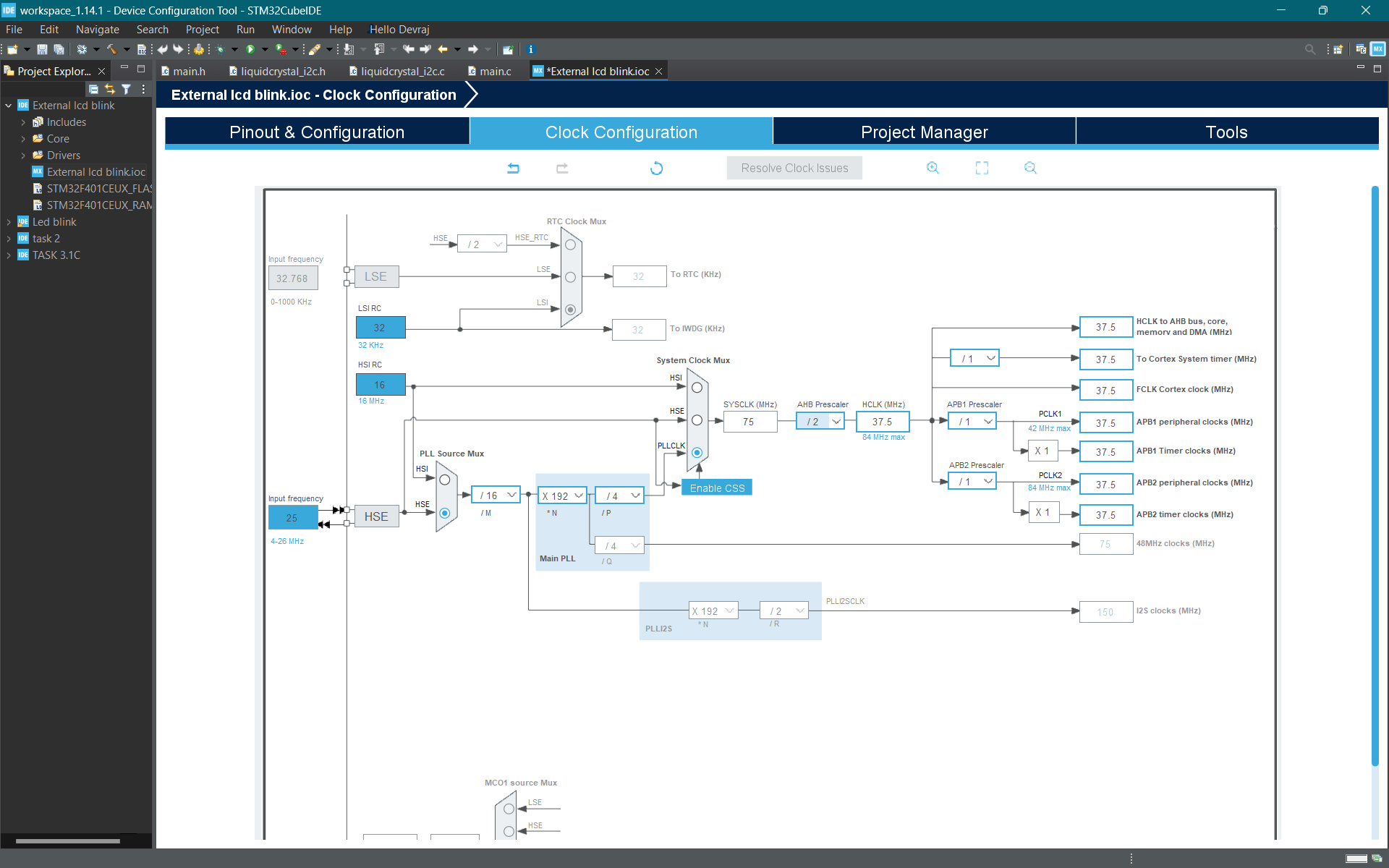Viewport: 1389px width, 868px height.
Task: Click Project Explorer horizontal scrollbar
Action: pyautogui.click(x=68, y=841)
